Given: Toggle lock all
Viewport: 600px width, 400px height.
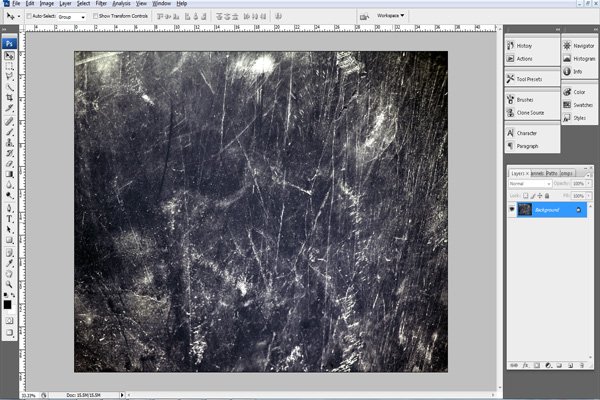Looking at the screenshot, I should pos(547,196).
